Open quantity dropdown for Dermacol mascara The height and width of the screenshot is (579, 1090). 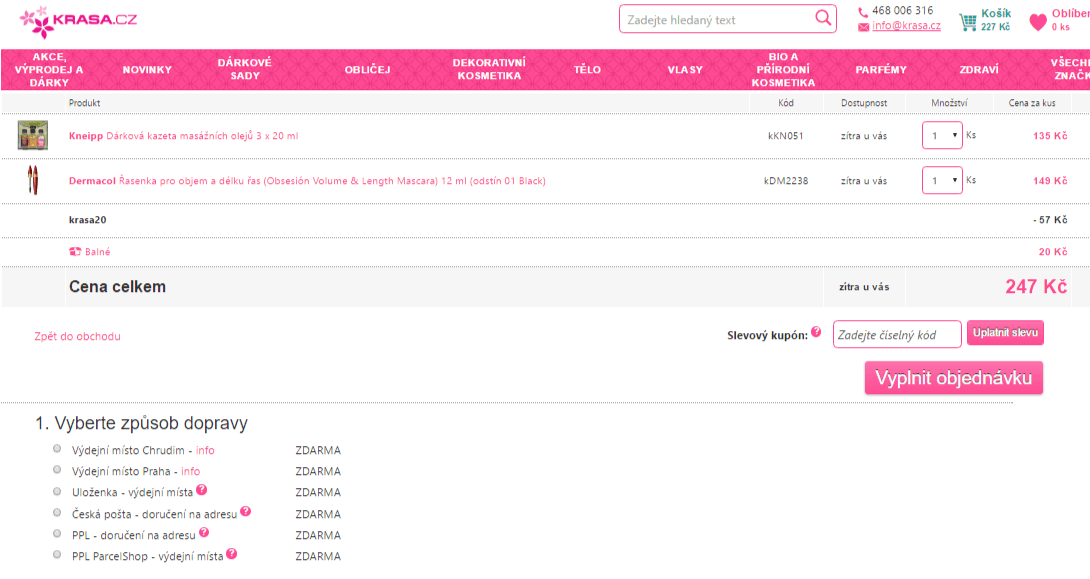[942, 181]
